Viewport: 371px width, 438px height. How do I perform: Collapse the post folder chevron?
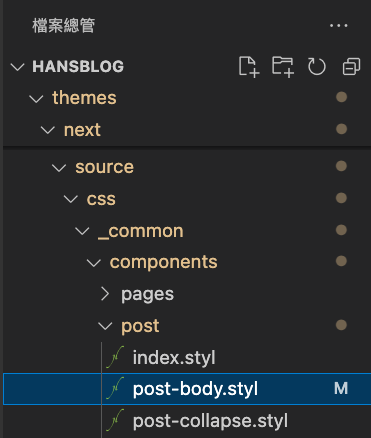point(105,326)
